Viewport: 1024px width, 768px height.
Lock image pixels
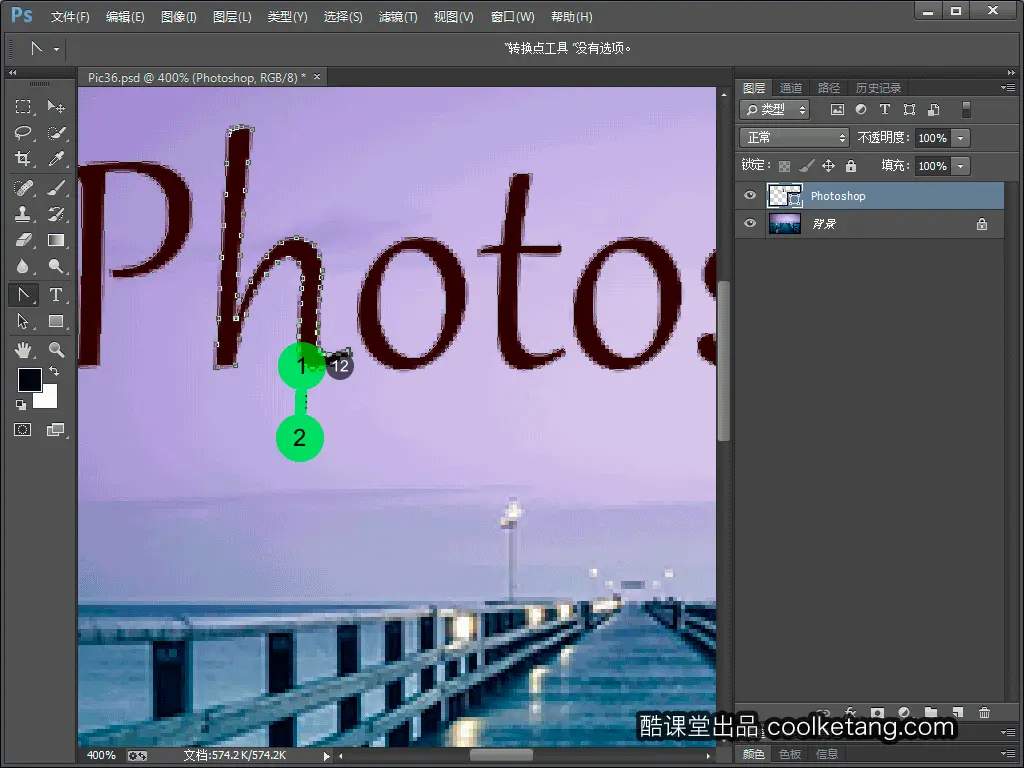coord(807,166)
